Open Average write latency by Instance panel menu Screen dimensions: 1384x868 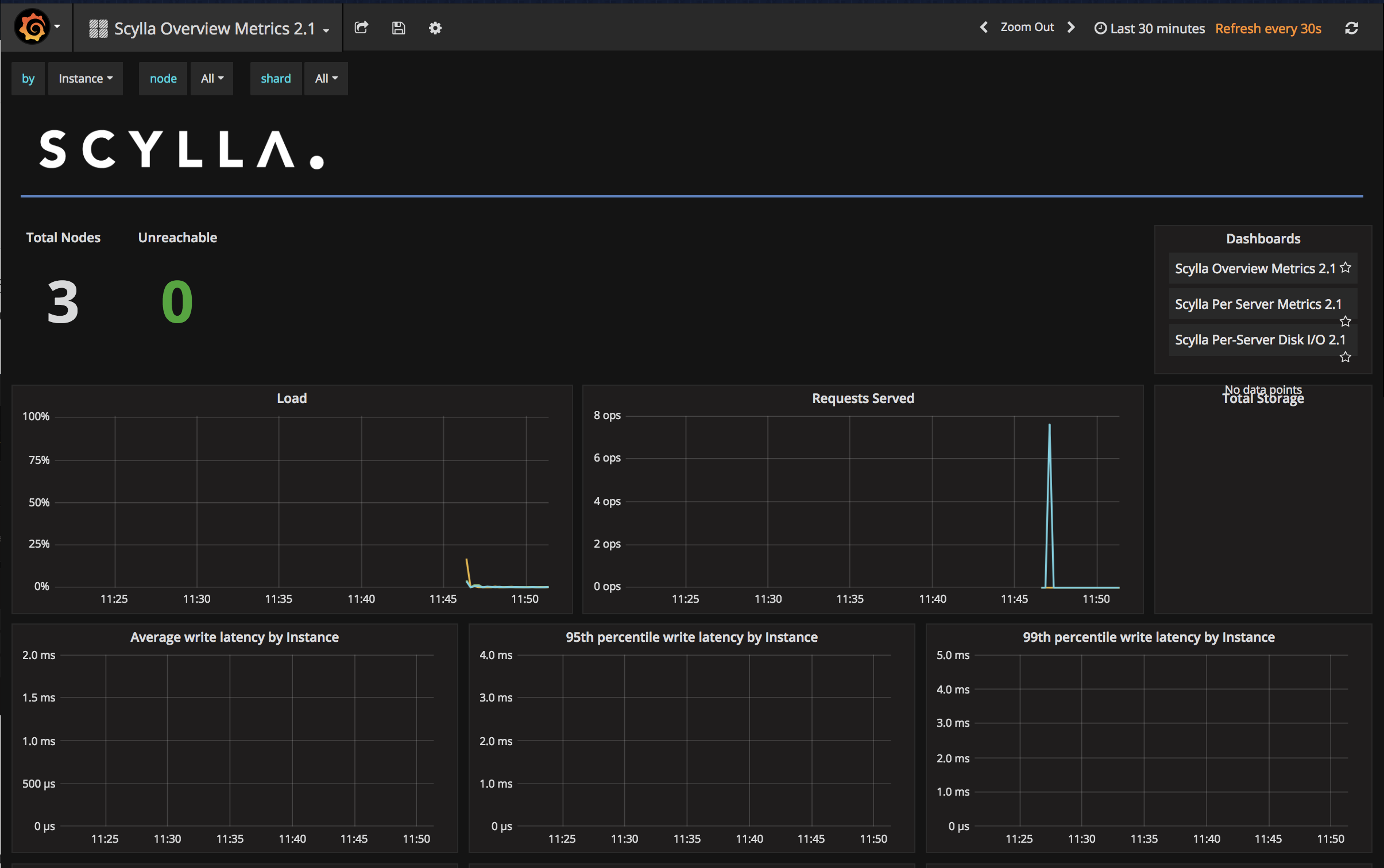(x=234, y=637)
